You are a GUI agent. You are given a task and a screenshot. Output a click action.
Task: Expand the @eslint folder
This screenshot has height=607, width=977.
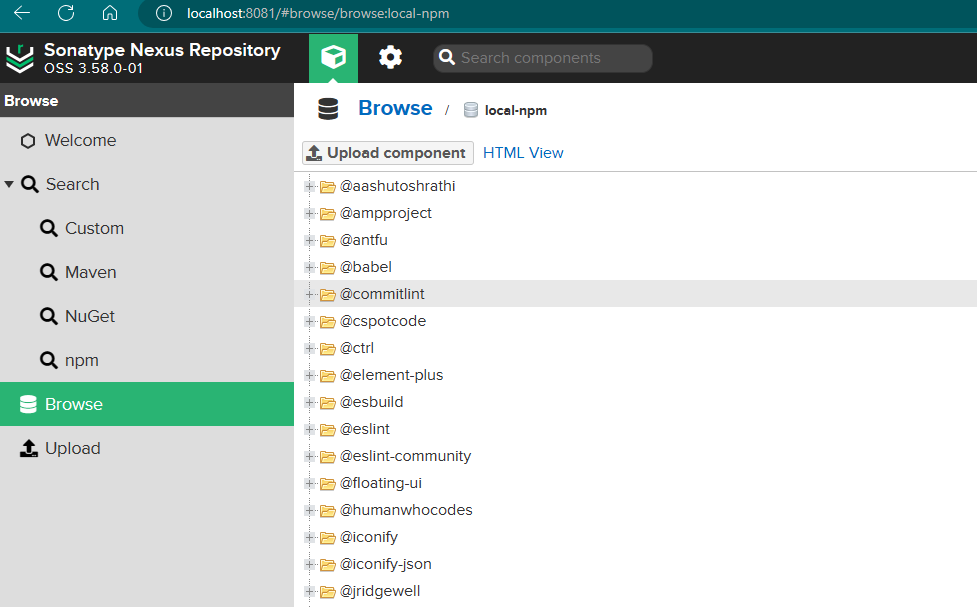309,429
